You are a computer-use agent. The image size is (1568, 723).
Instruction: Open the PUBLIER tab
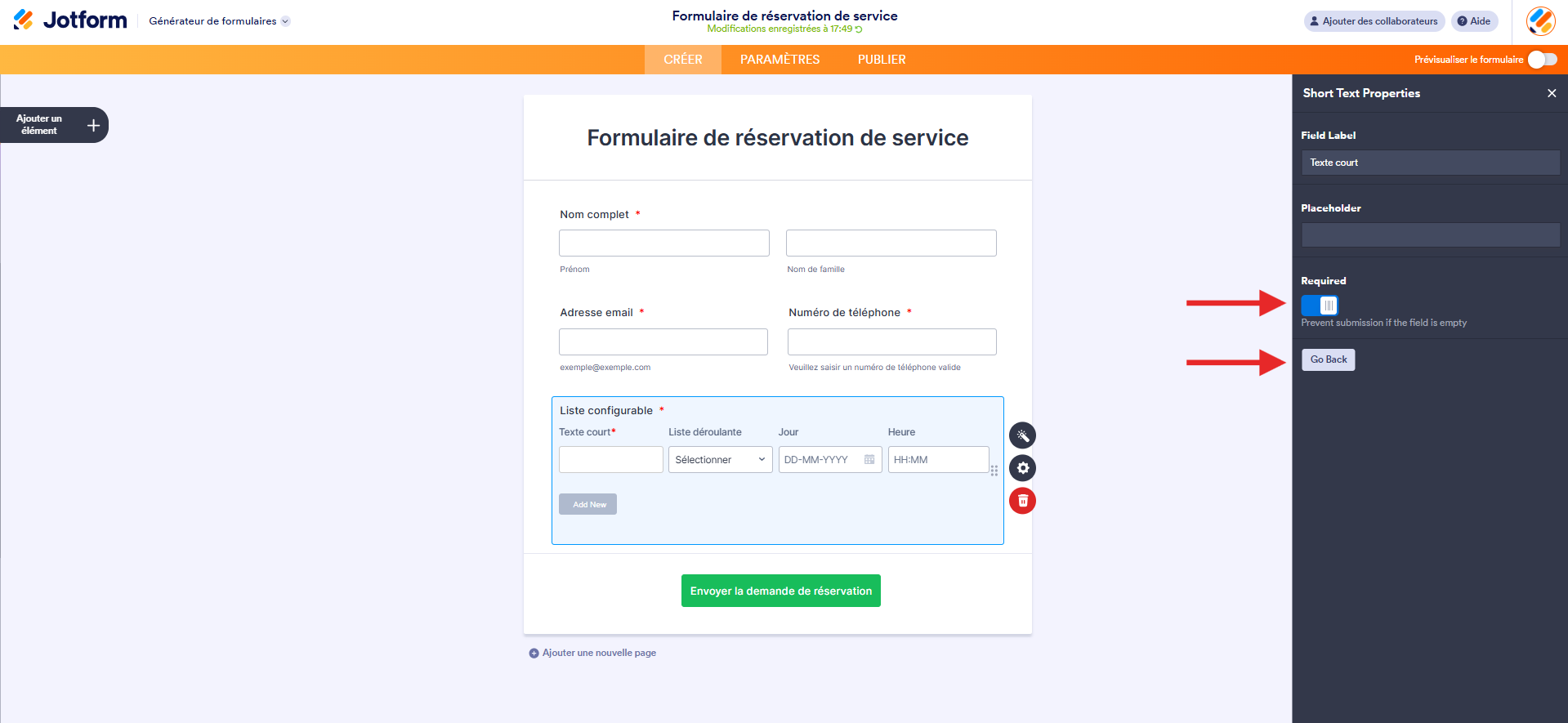882,60
